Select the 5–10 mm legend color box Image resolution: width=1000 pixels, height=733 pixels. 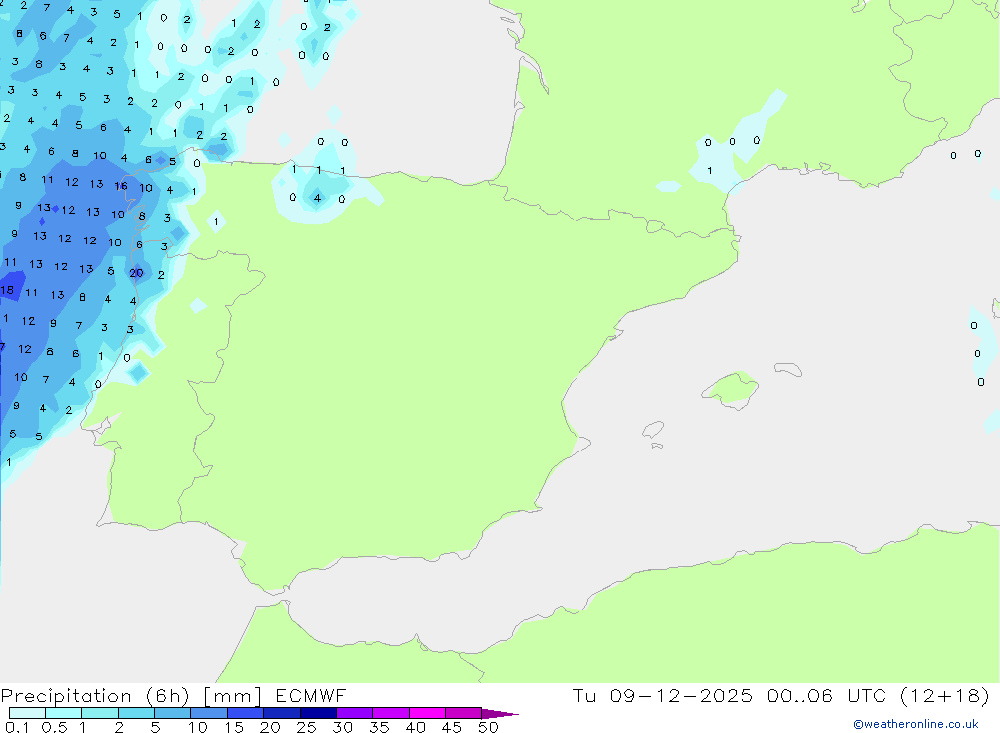tap(173, 713)
